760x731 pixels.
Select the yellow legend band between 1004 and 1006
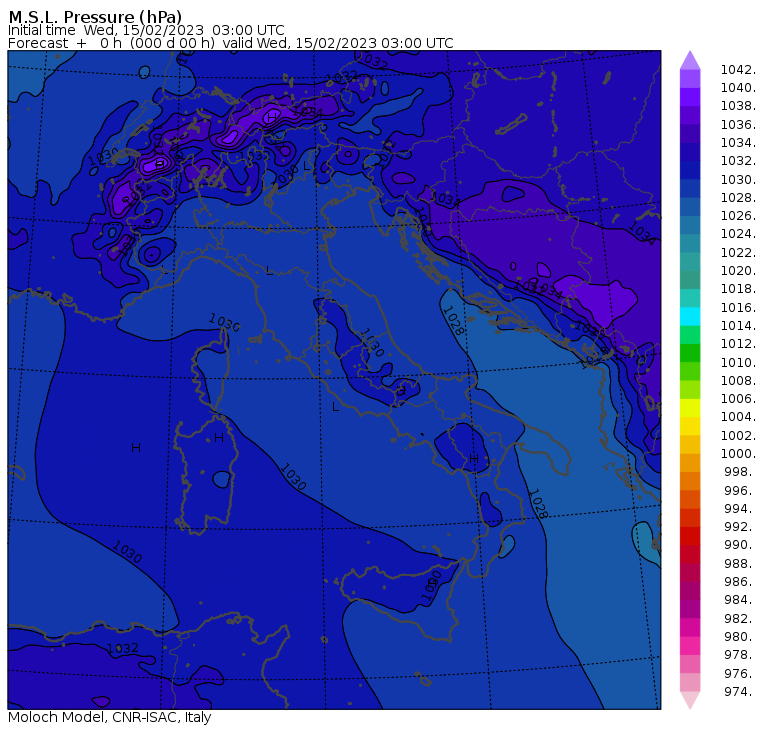tap(690, 408)
